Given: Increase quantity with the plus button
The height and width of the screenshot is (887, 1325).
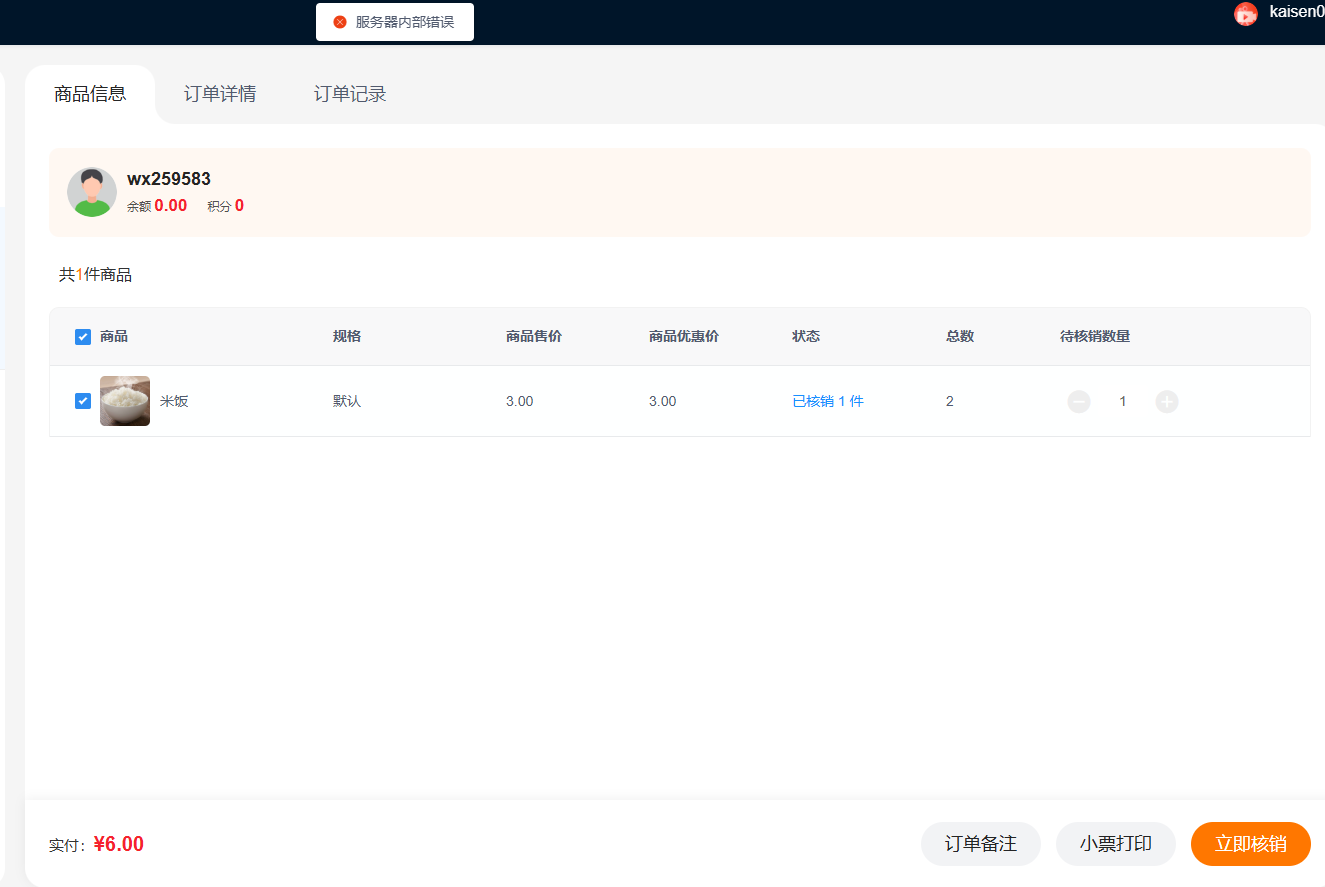Looking at the screenshot, I should [1166, 401].
